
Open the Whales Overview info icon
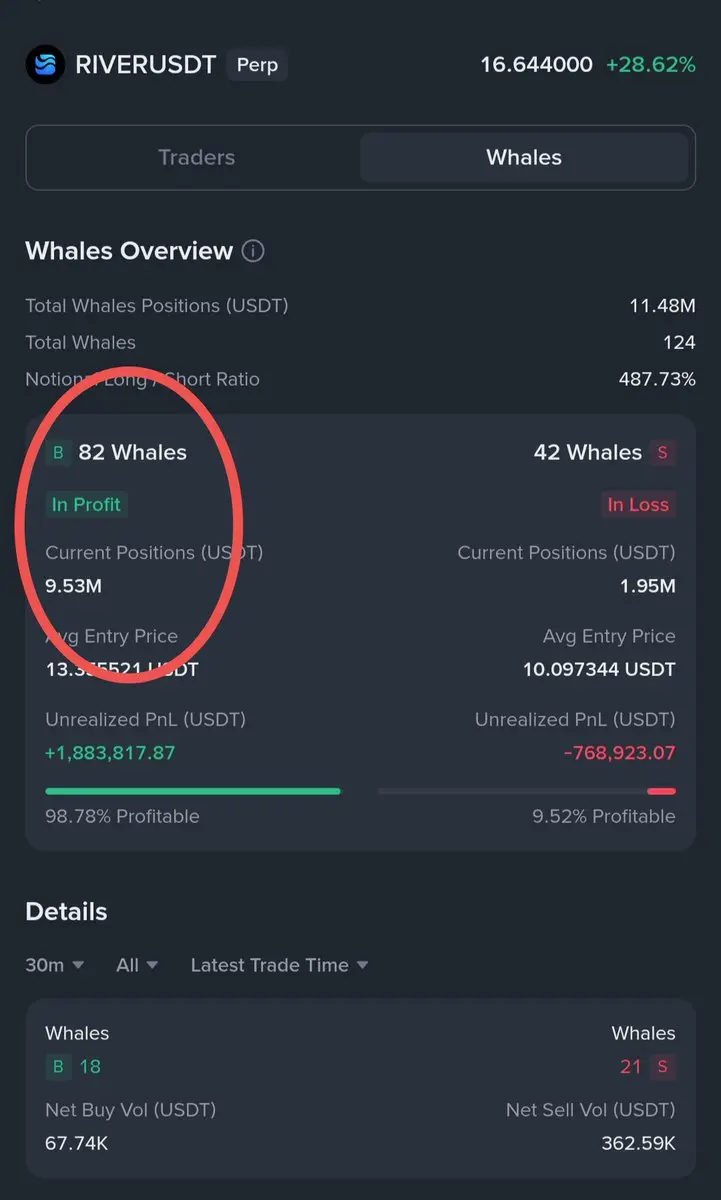coord(254,251)
